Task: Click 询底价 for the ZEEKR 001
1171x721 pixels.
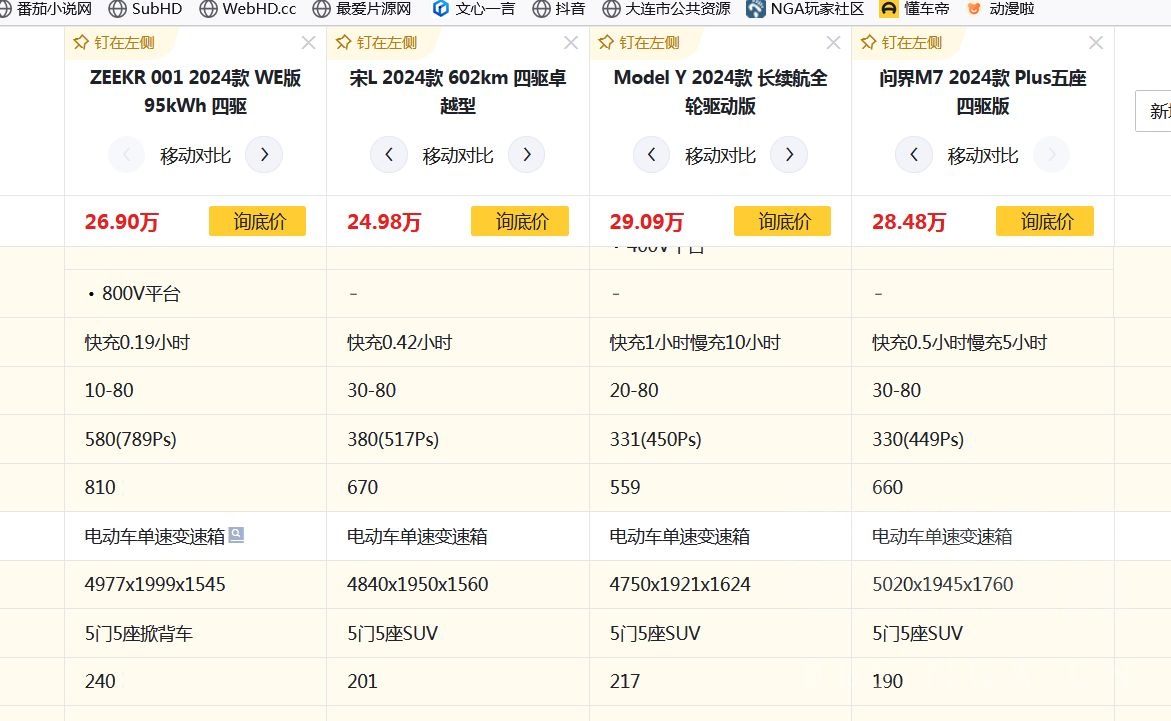Action: coord(257,222)
